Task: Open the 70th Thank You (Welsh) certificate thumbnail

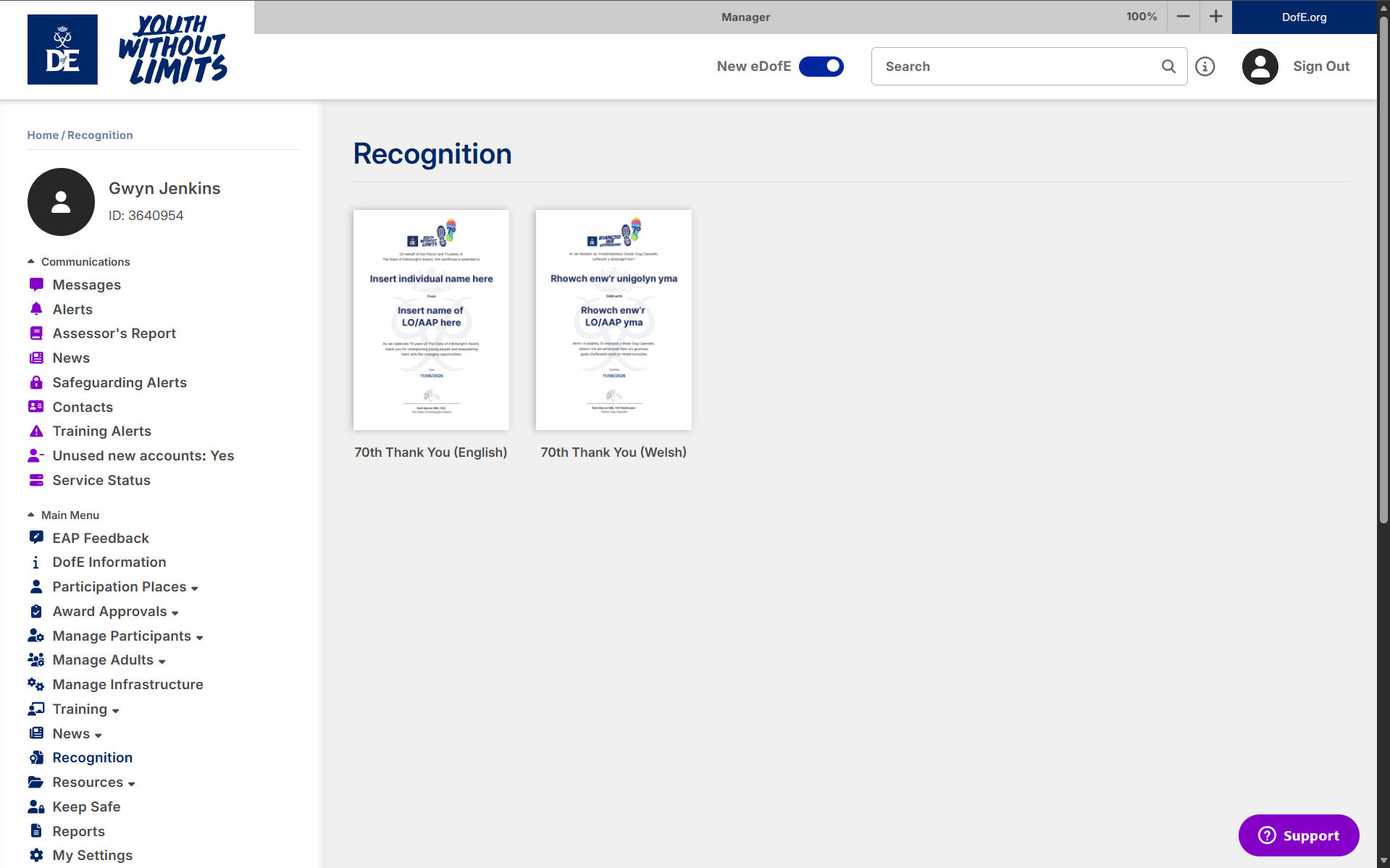Action: (x=613, y=320)
